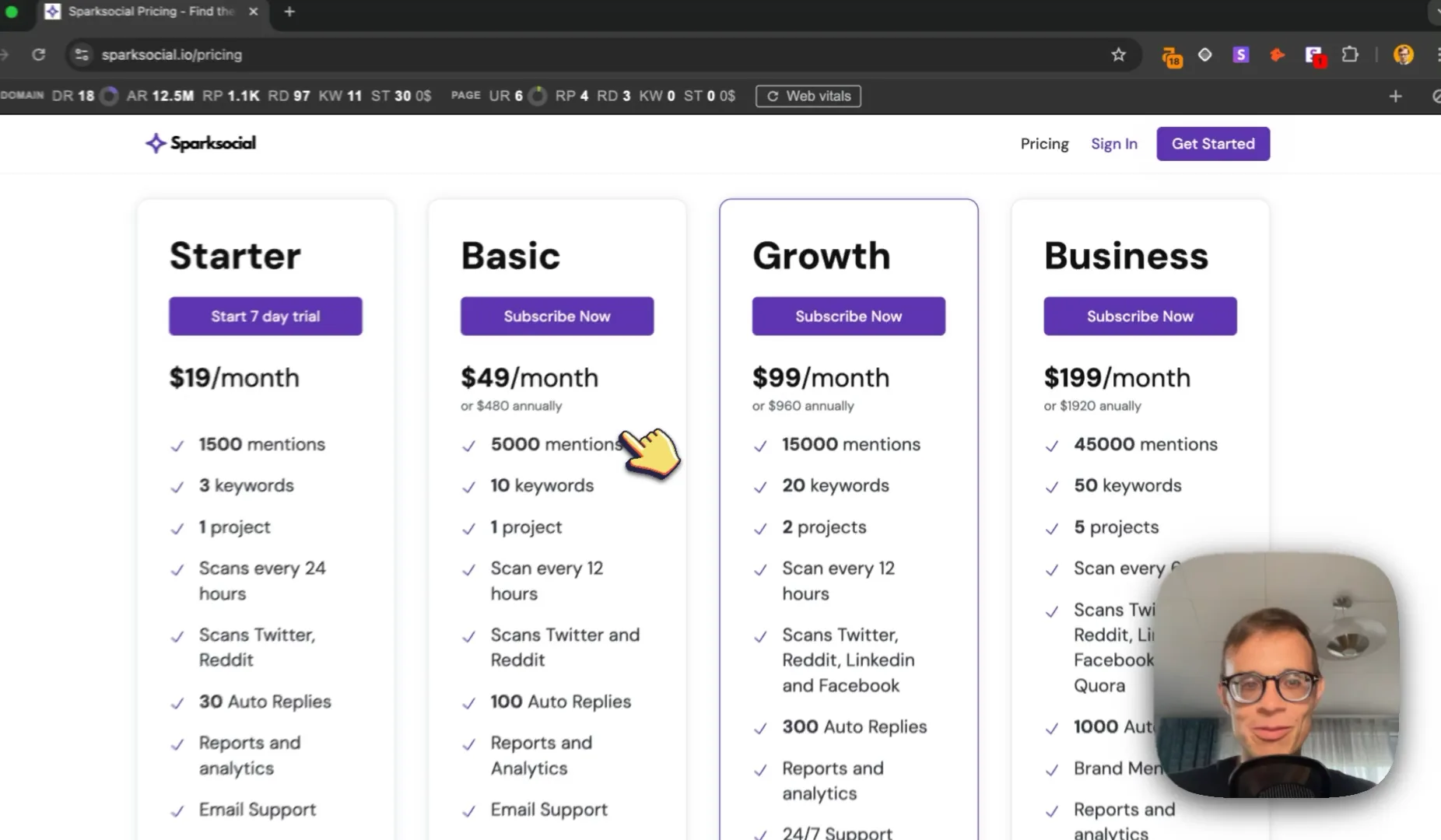Viewport: 1441px width, 840px height.
Task: Select the Sparksocial Pricing browser tab
Action: (x=152, y=12)
